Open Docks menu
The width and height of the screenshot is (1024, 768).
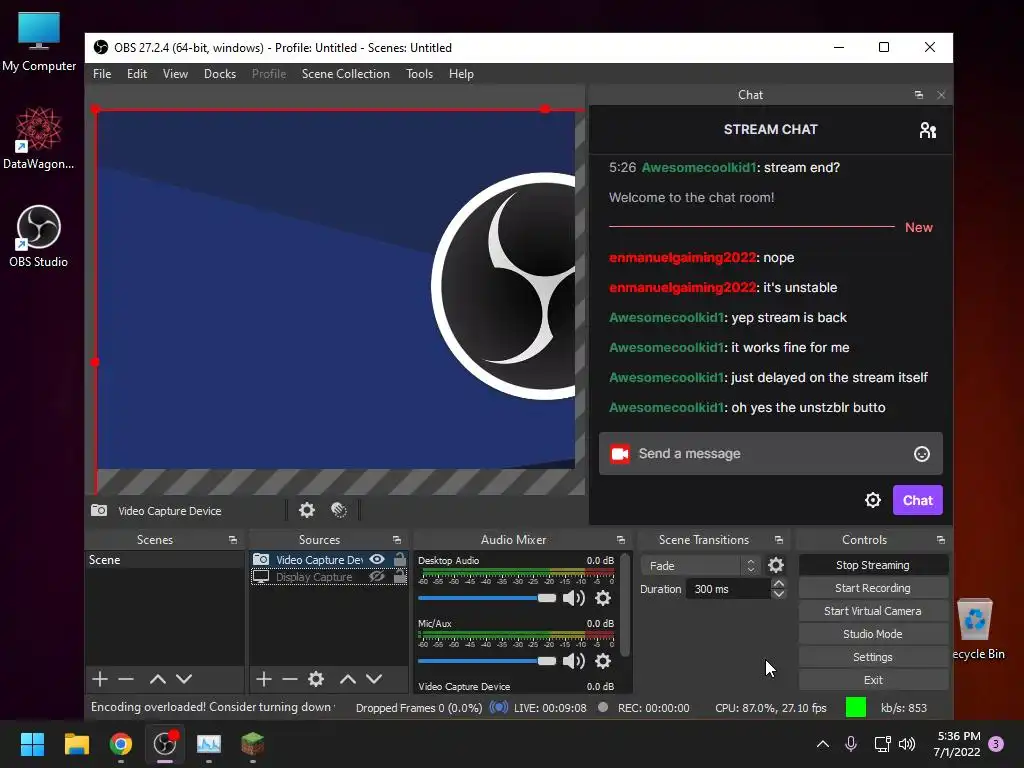tap(219, 74)
